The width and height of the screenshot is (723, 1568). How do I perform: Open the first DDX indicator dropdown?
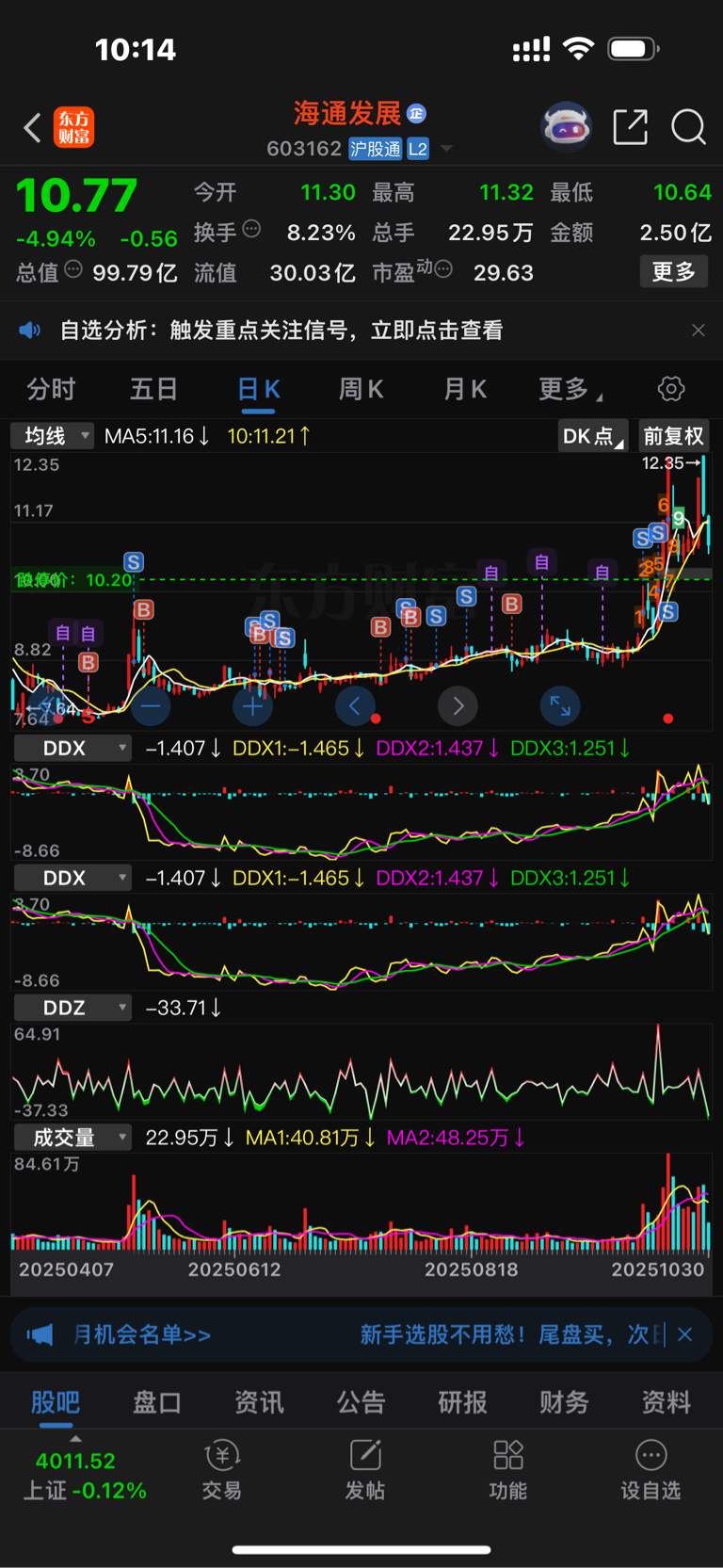pyautogui.click(x=72, y=748)
